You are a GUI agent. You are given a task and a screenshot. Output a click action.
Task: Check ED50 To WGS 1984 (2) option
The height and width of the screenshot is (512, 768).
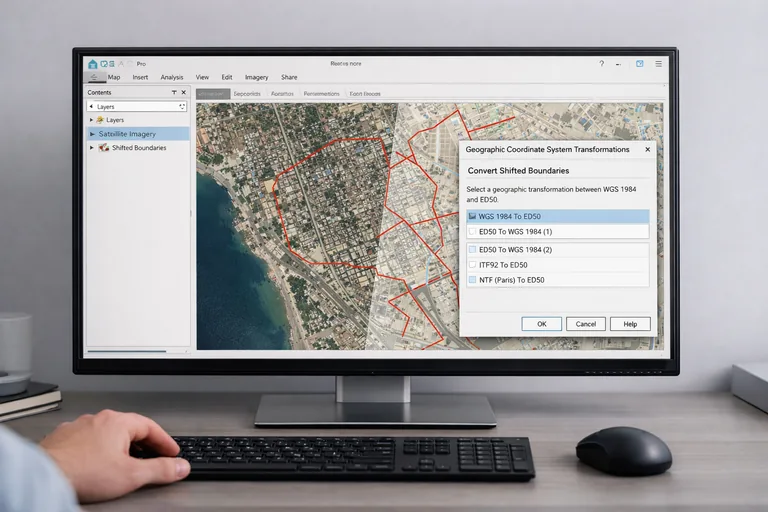tap(473, 249)
